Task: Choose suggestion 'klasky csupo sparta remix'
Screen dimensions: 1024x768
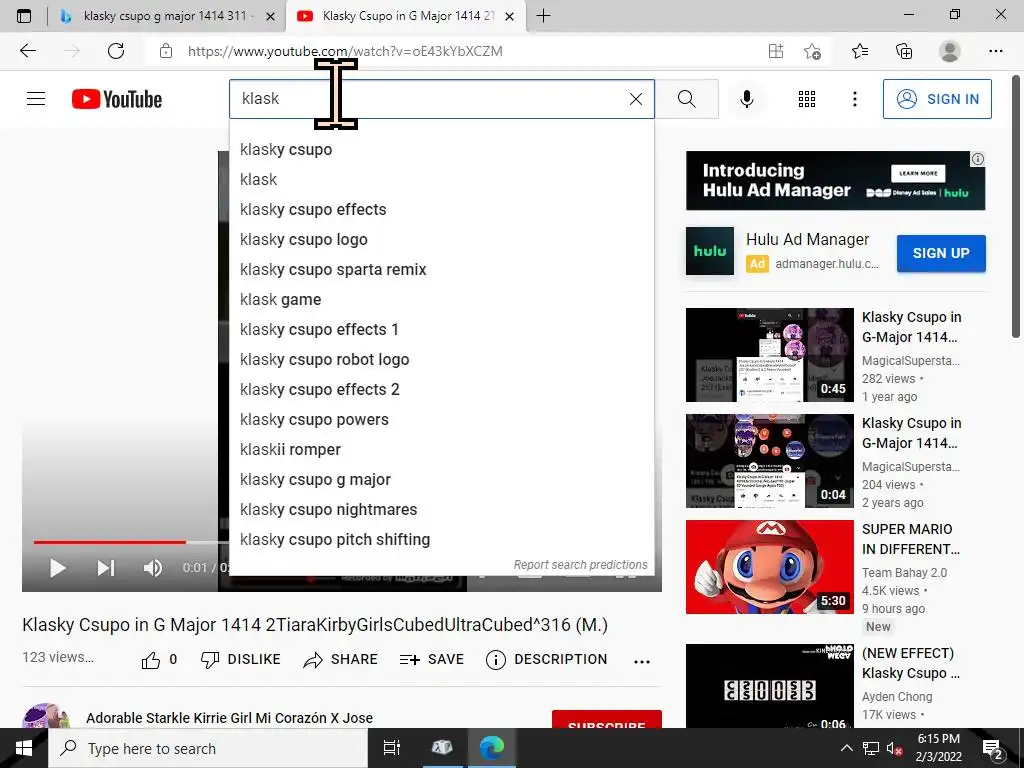Action: [x=441, y=270]
